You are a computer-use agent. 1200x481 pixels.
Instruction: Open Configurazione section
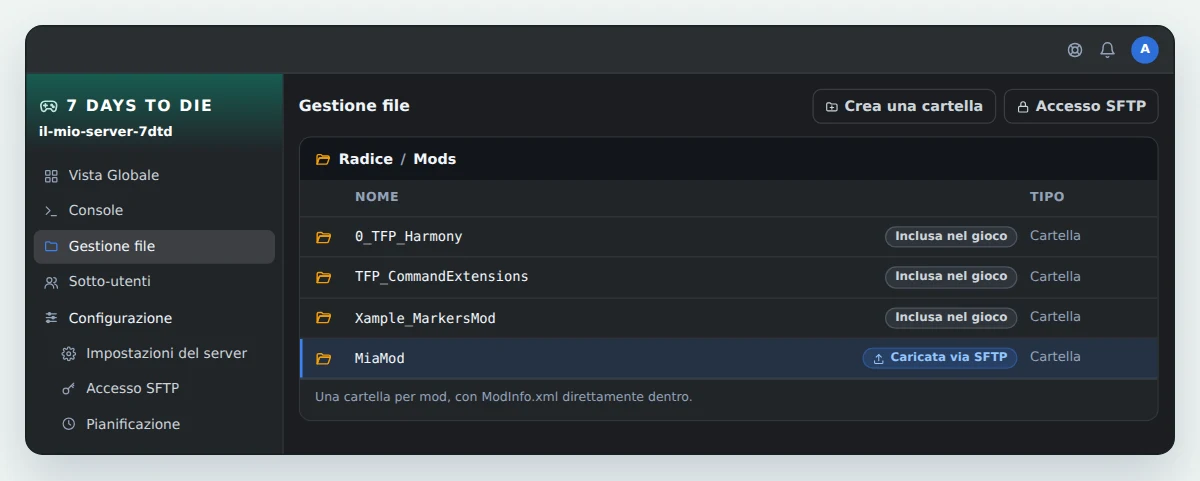pos(154,318)
